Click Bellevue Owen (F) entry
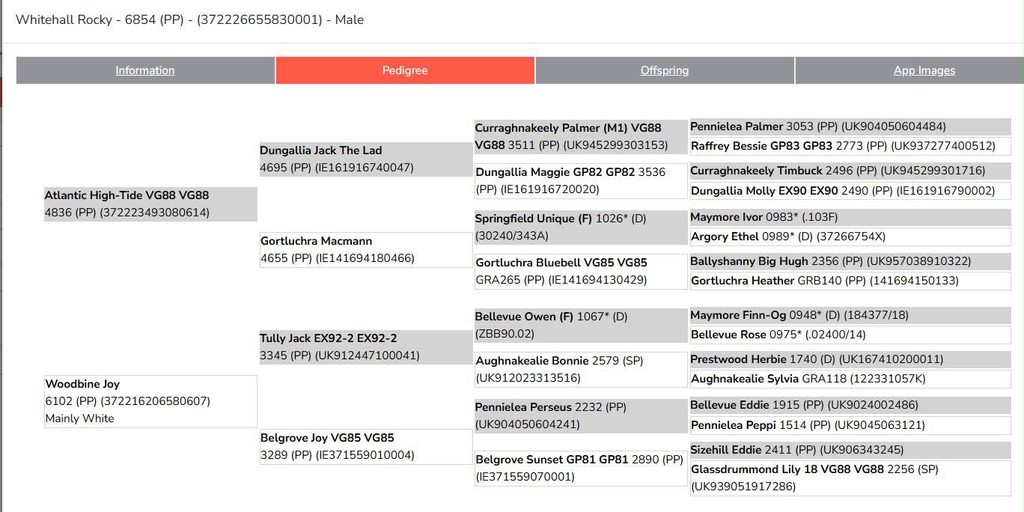 581,325
